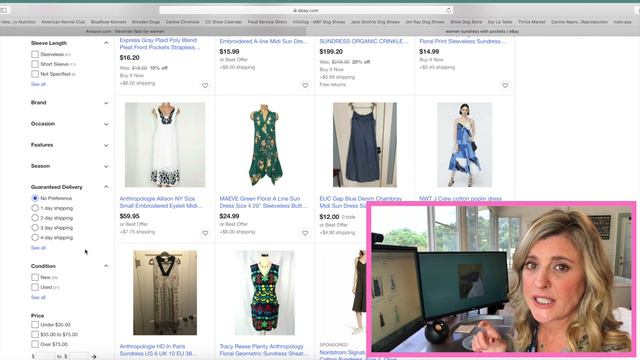Click the minimum price input field

tap(45, 357)
